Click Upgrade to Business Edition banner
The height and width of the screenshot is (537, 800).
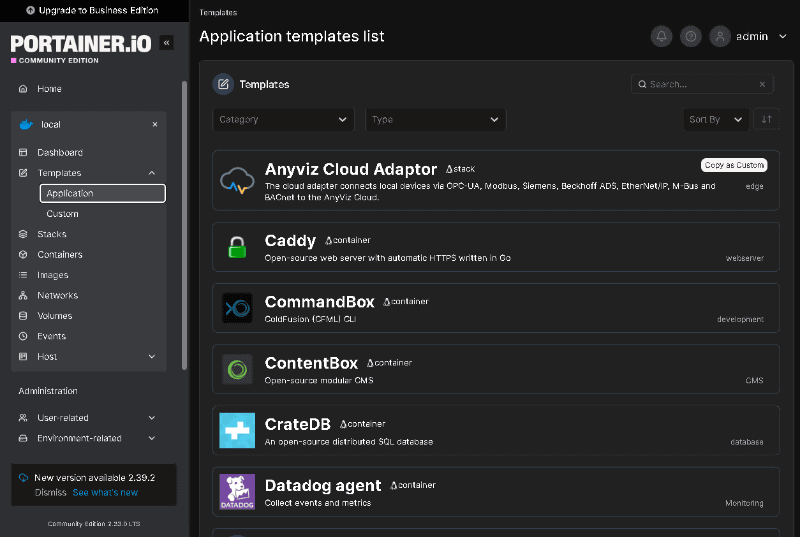pos(92,10)
